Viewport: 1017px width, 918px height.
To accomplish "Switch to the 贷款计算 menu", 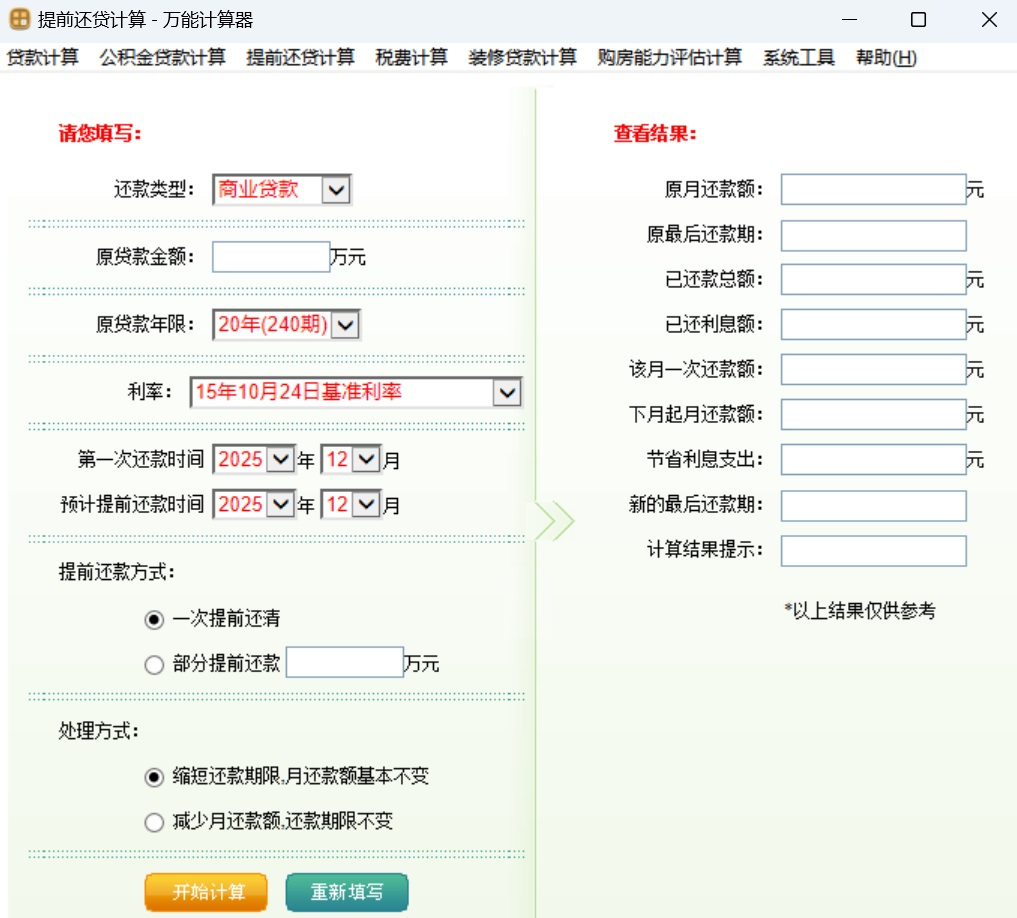I will pyautogui.click(x=43, y=57).
